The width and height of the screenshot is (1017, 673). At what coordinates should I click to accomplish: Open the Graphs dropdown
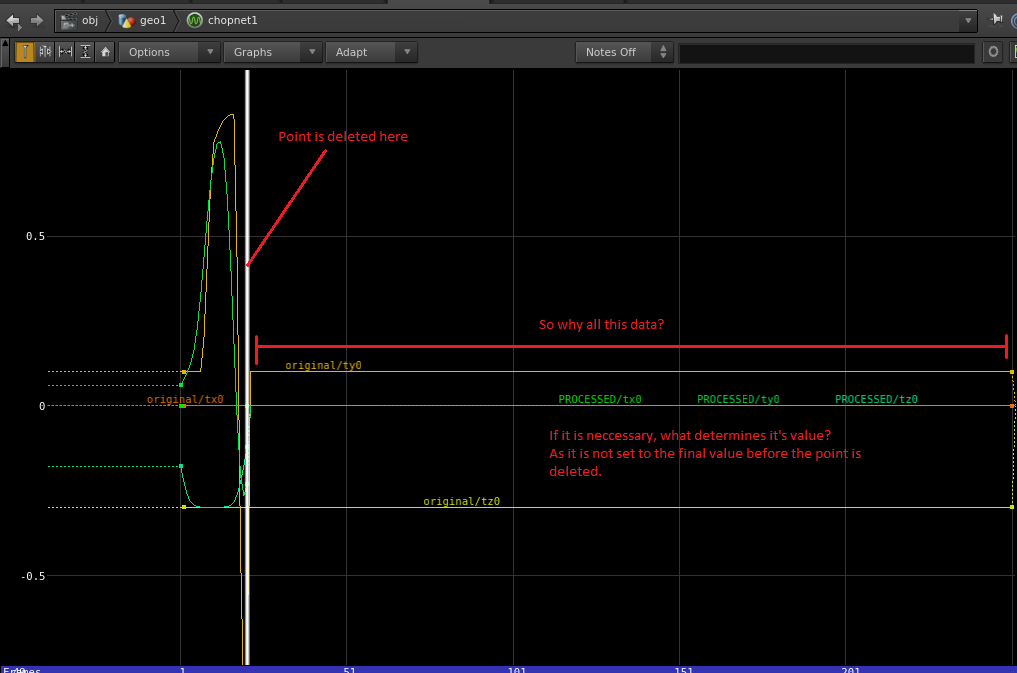tap(273, 52)
